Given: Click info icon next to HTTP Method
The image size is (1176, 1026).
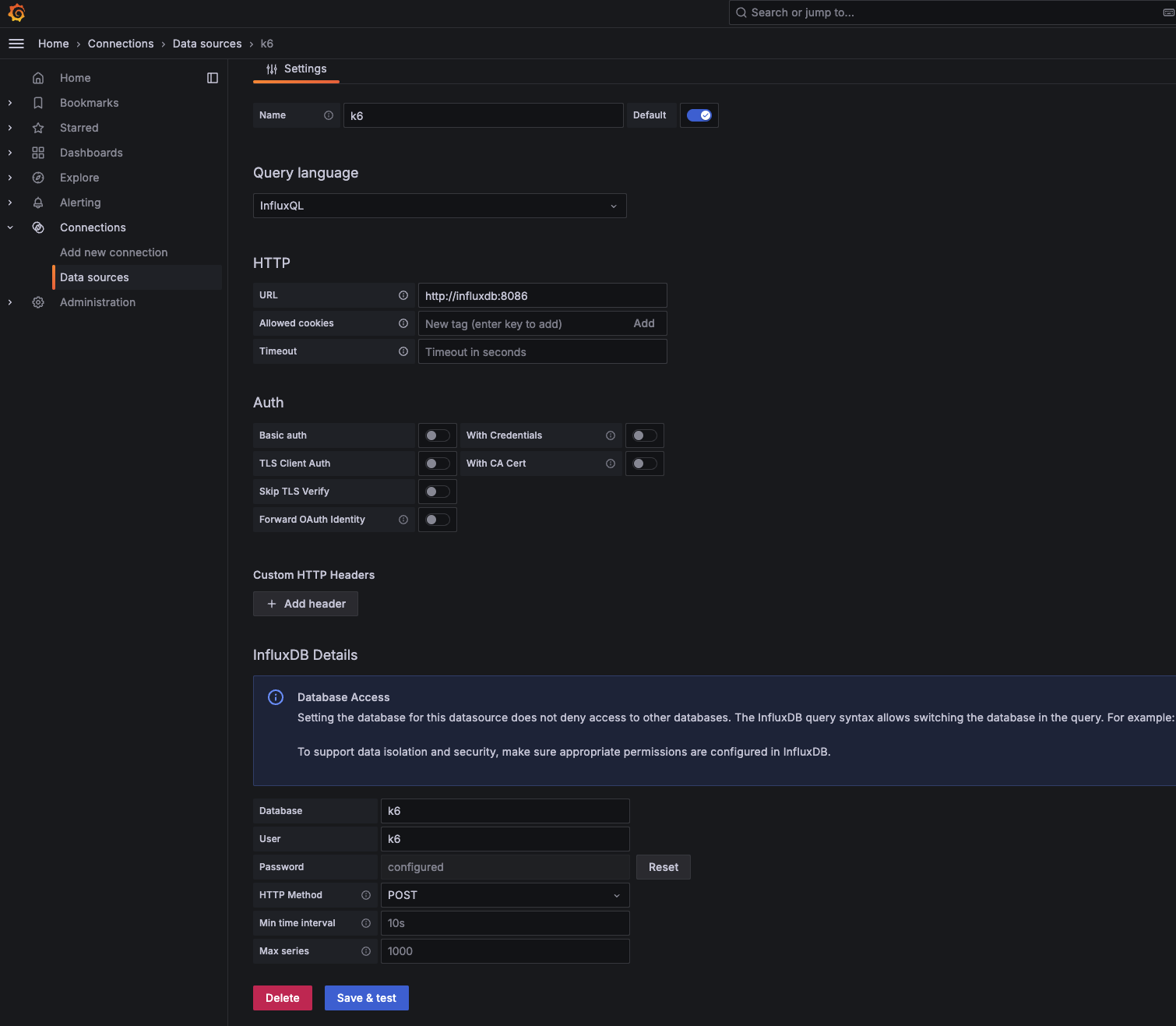Looking at the screenshot, I should point(366,895).
